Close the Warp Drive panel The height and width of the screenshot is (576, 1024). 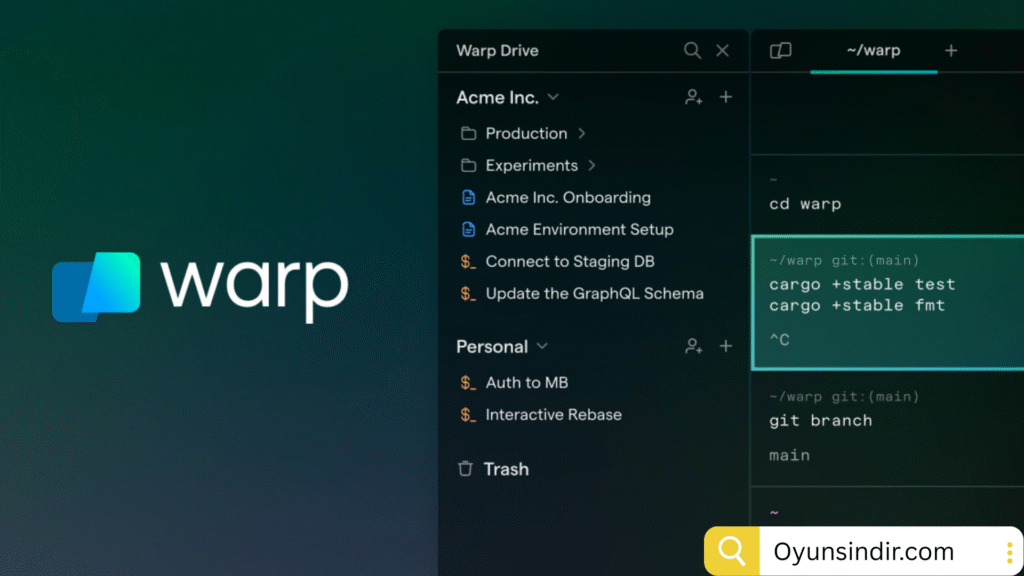(x=723, y=50)
